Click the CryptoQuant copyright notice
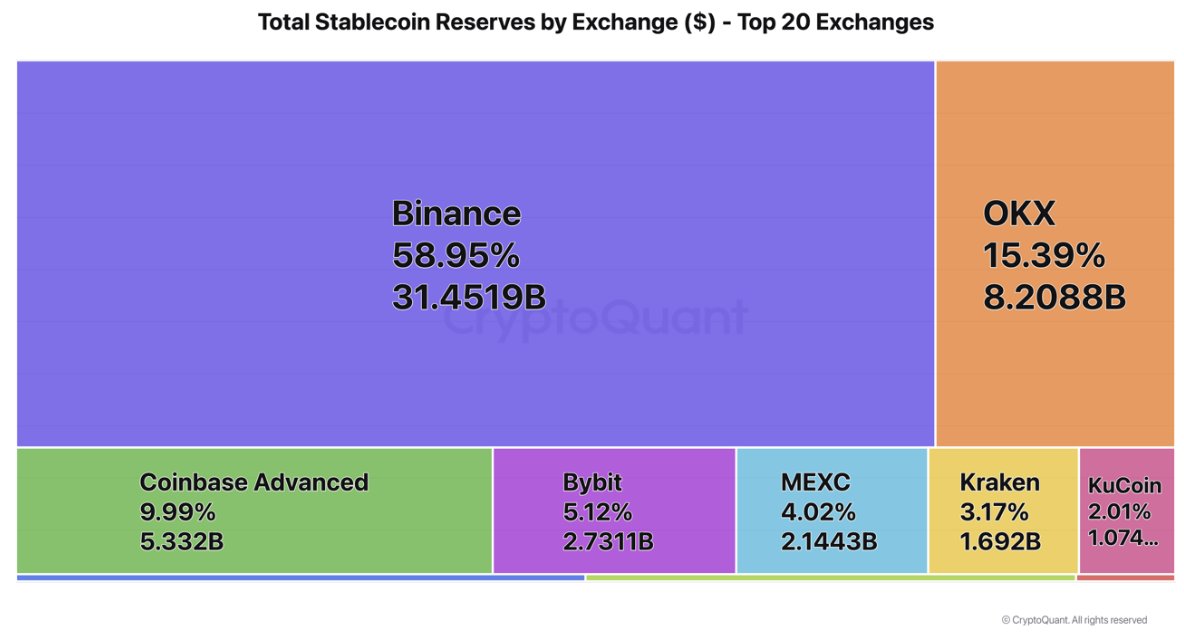The image size is (1184, 636). click(x=1073, y=620)
